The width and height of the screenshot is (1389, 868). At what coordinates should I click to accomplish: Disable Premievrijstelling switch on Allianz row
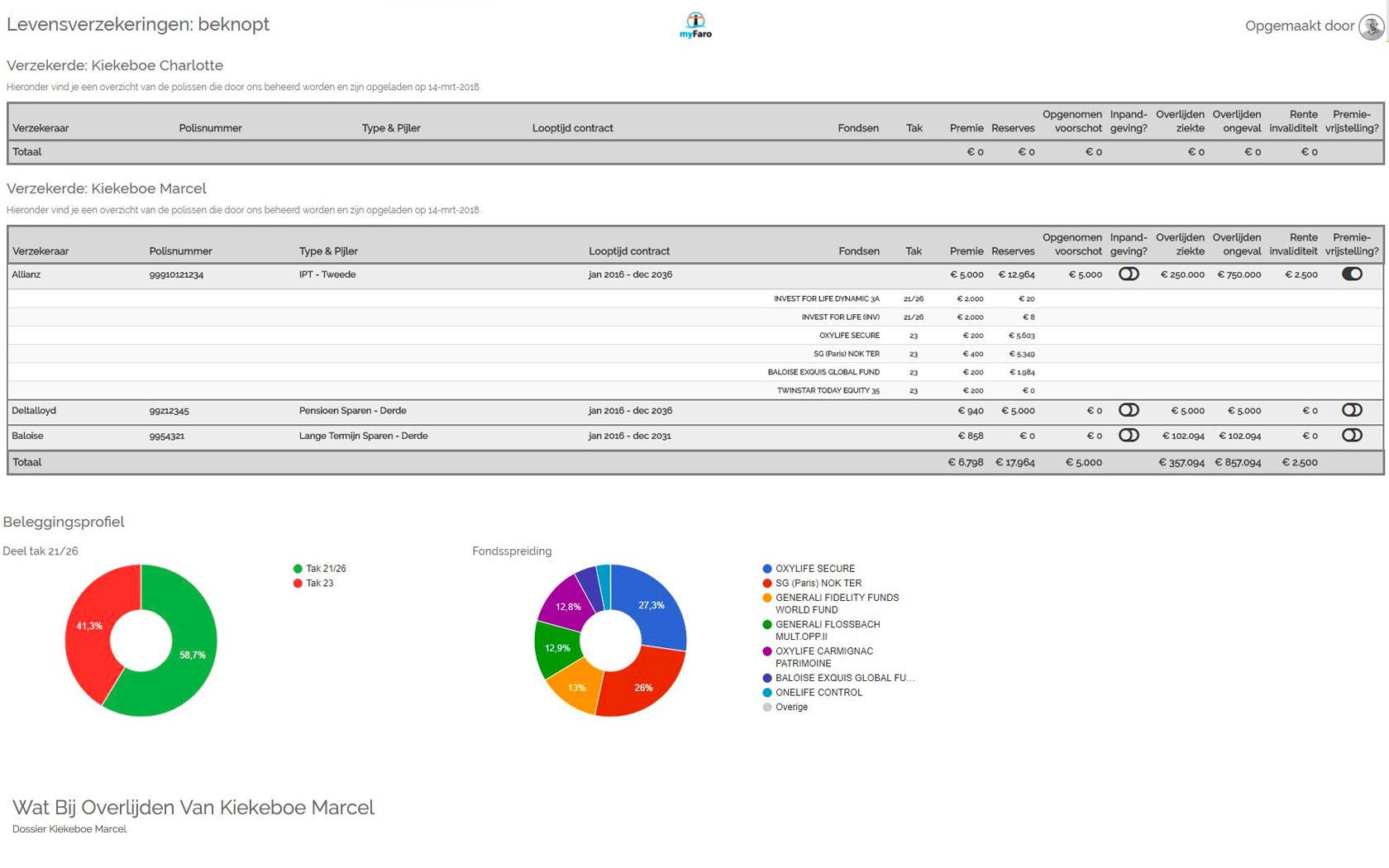coord(1352,274)
